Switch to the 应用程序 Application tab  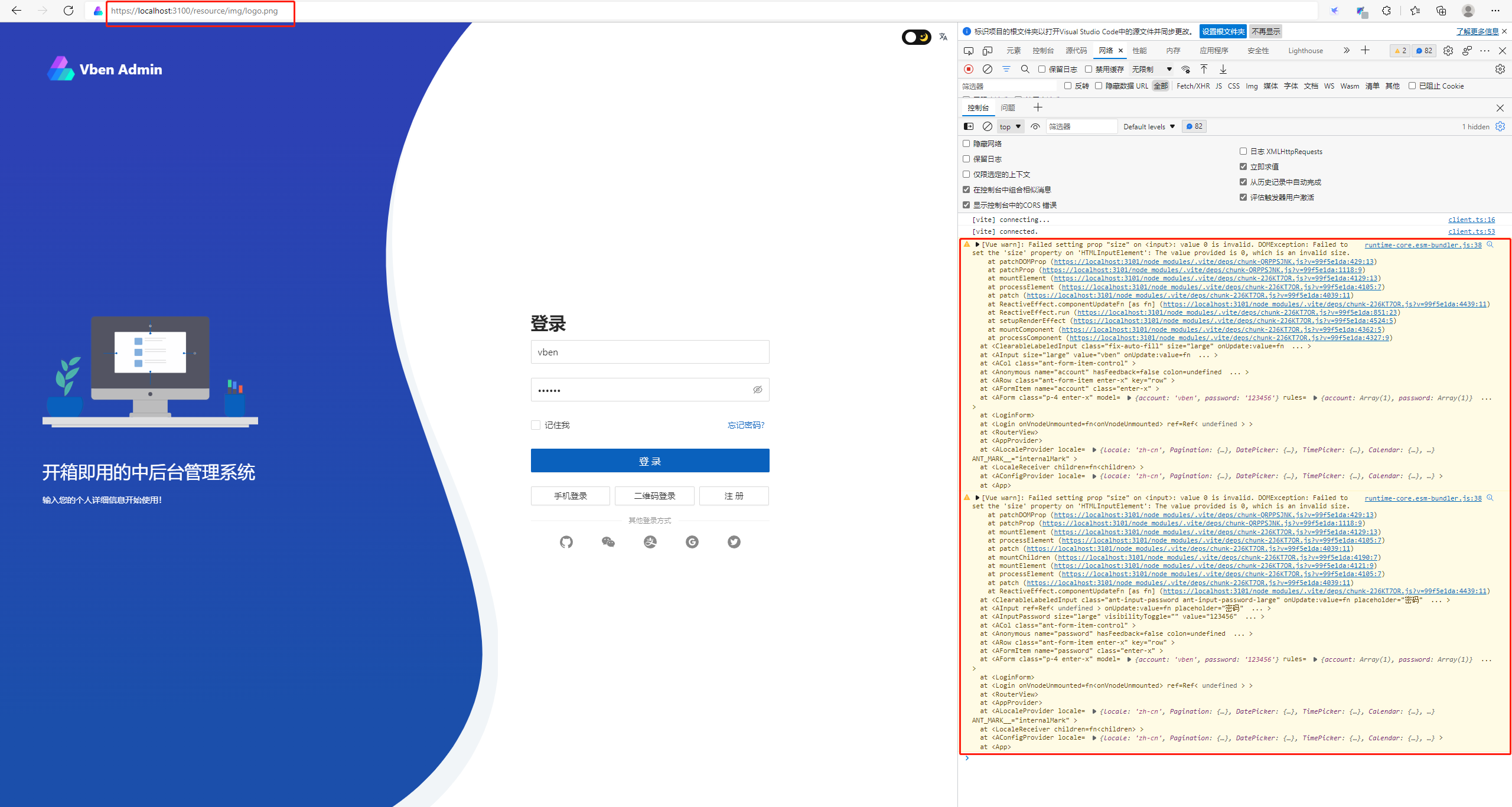pos(1214,51)
